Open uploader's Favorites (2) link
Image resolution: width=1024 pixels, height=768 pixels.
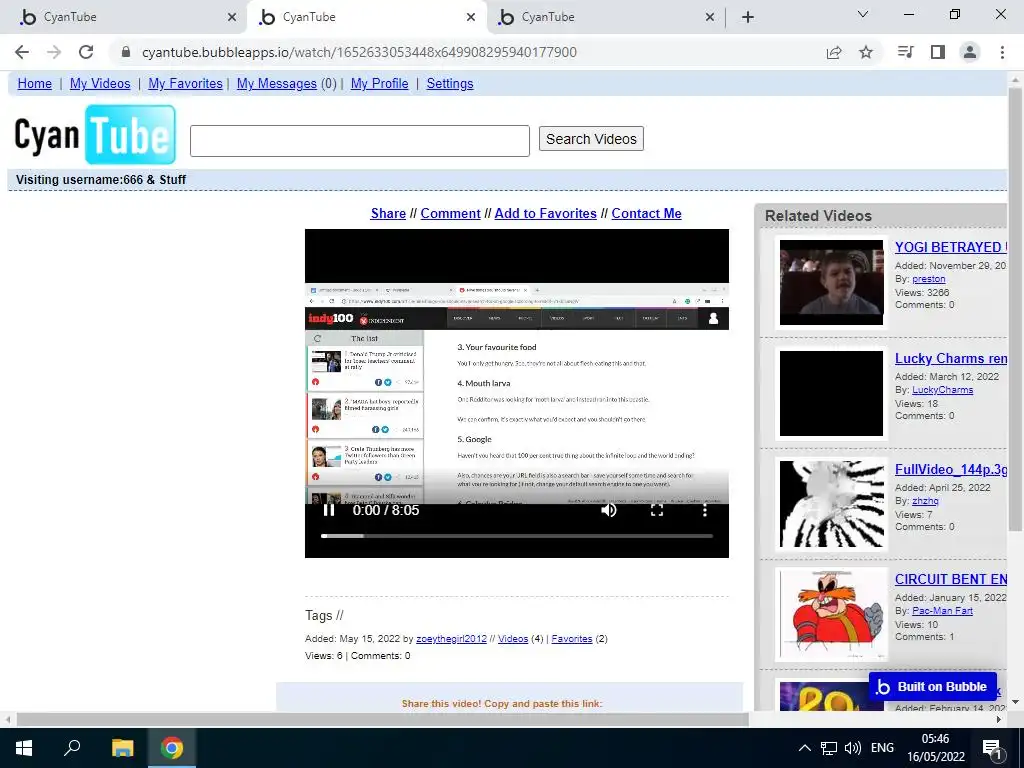click(x=571, y=639)
